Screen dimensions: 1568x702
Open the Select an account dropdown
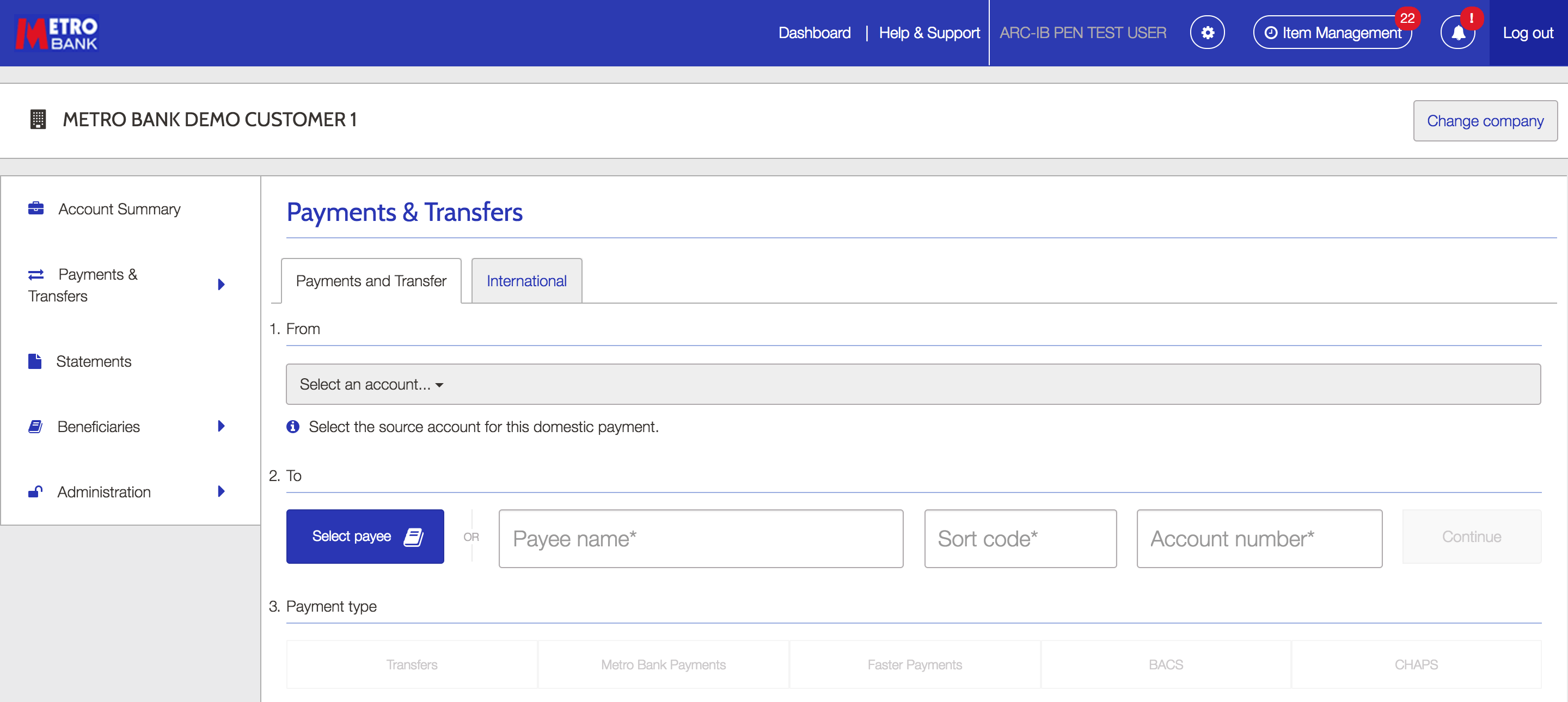tap(913, 384)
